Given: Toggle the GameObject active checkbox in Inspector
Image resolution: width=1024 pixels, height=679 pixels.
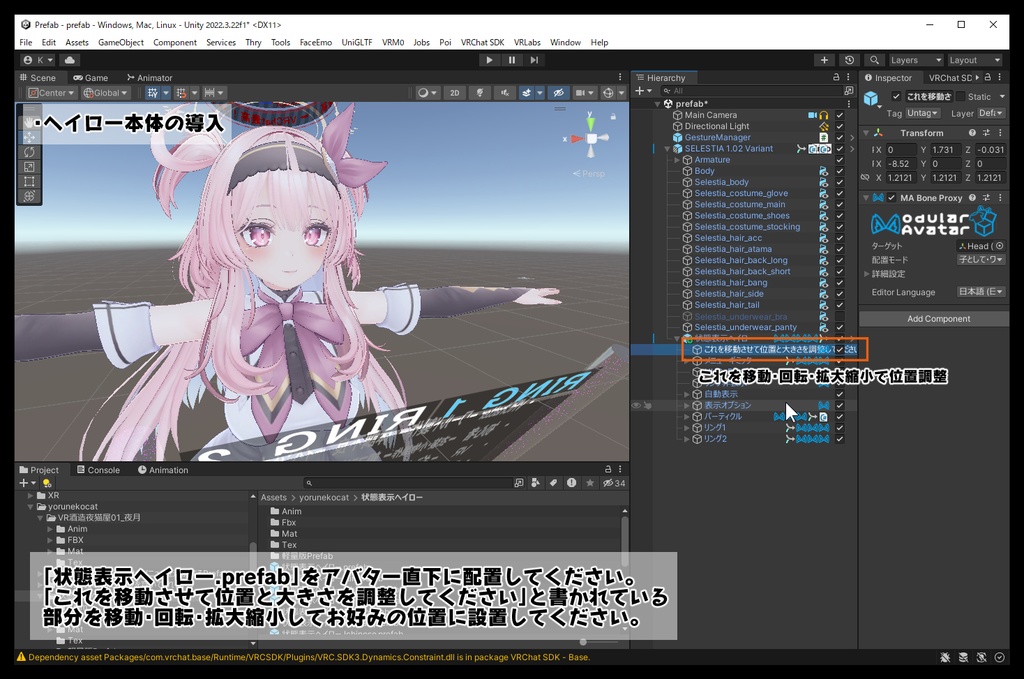Looking at the screenshot, I should click(x=897, y=97).
